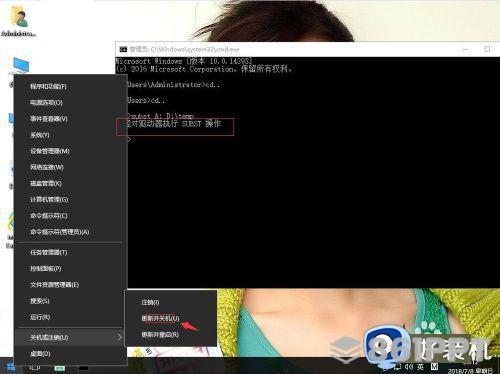Viewport: 500px width, 374px height.
Task: Open the green app on the taskbar
Action: [x=60, y=368]
